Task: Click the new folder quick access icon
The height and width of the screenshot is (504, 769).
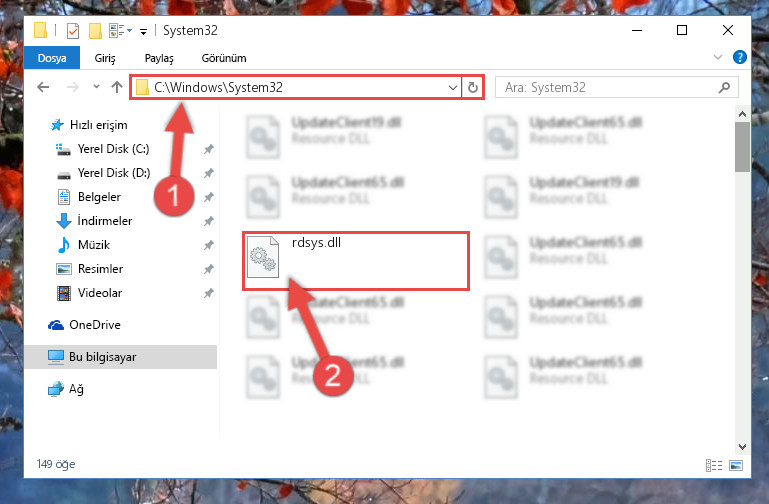Action: pyautogui.click(x=95, y=30)
